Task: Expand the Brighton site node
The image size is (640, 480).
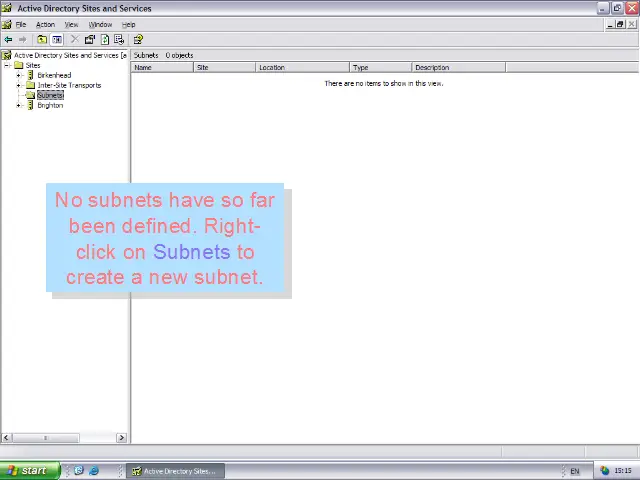Action: 18,105
